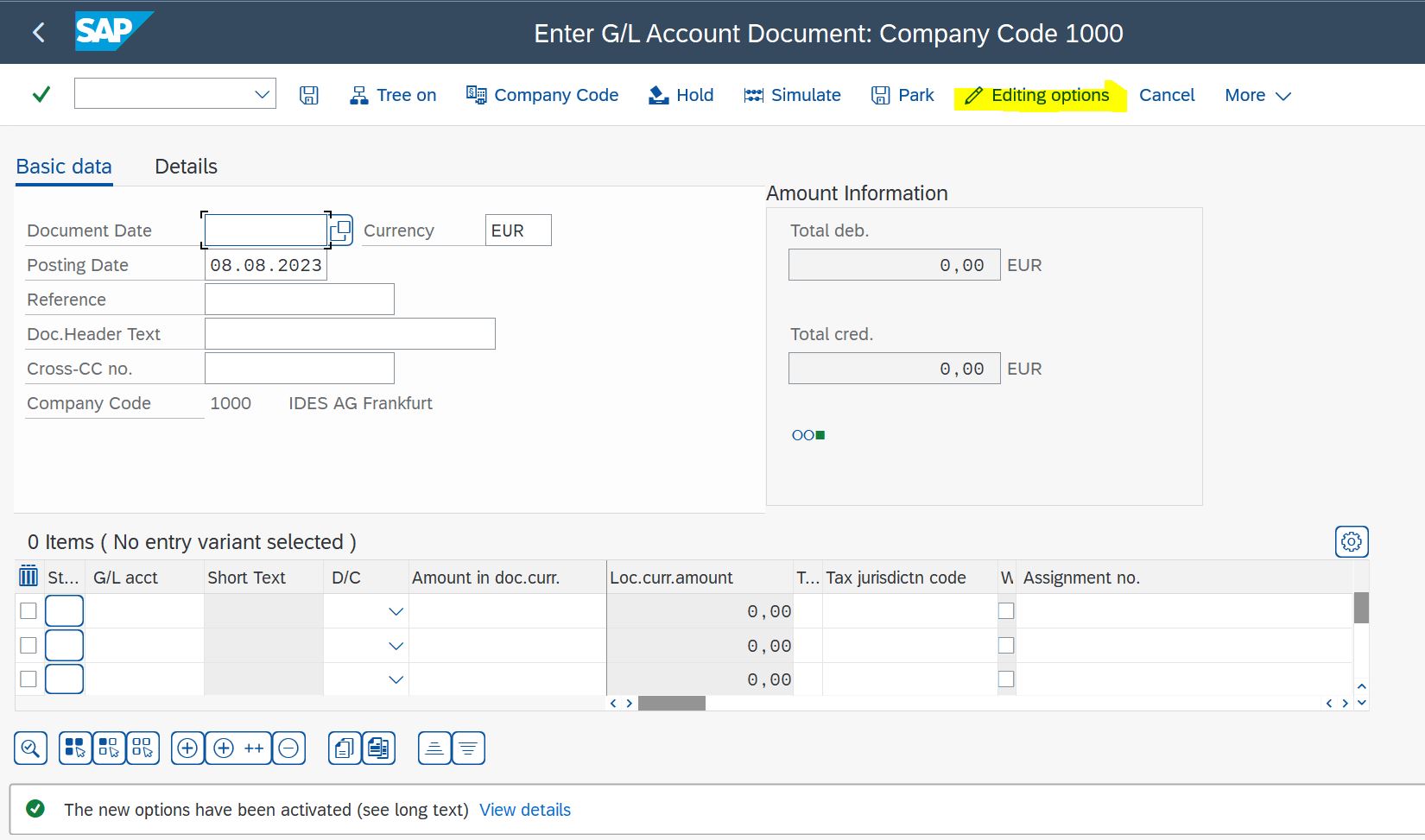This screenshot has width=1425, height=840.
Task: Check the first item row selection checkbox
Action: (x=28, y=610)
